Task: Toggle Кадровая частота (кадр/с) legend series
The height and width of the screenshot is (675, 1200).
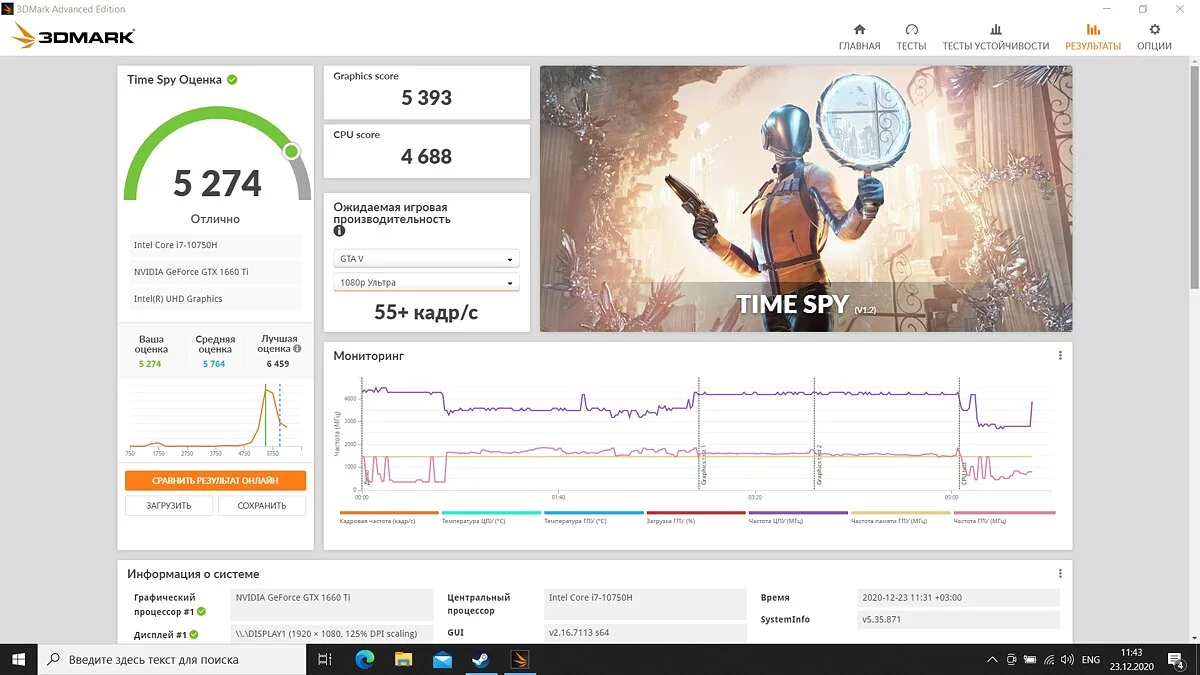Action: (x=389, y=518)
